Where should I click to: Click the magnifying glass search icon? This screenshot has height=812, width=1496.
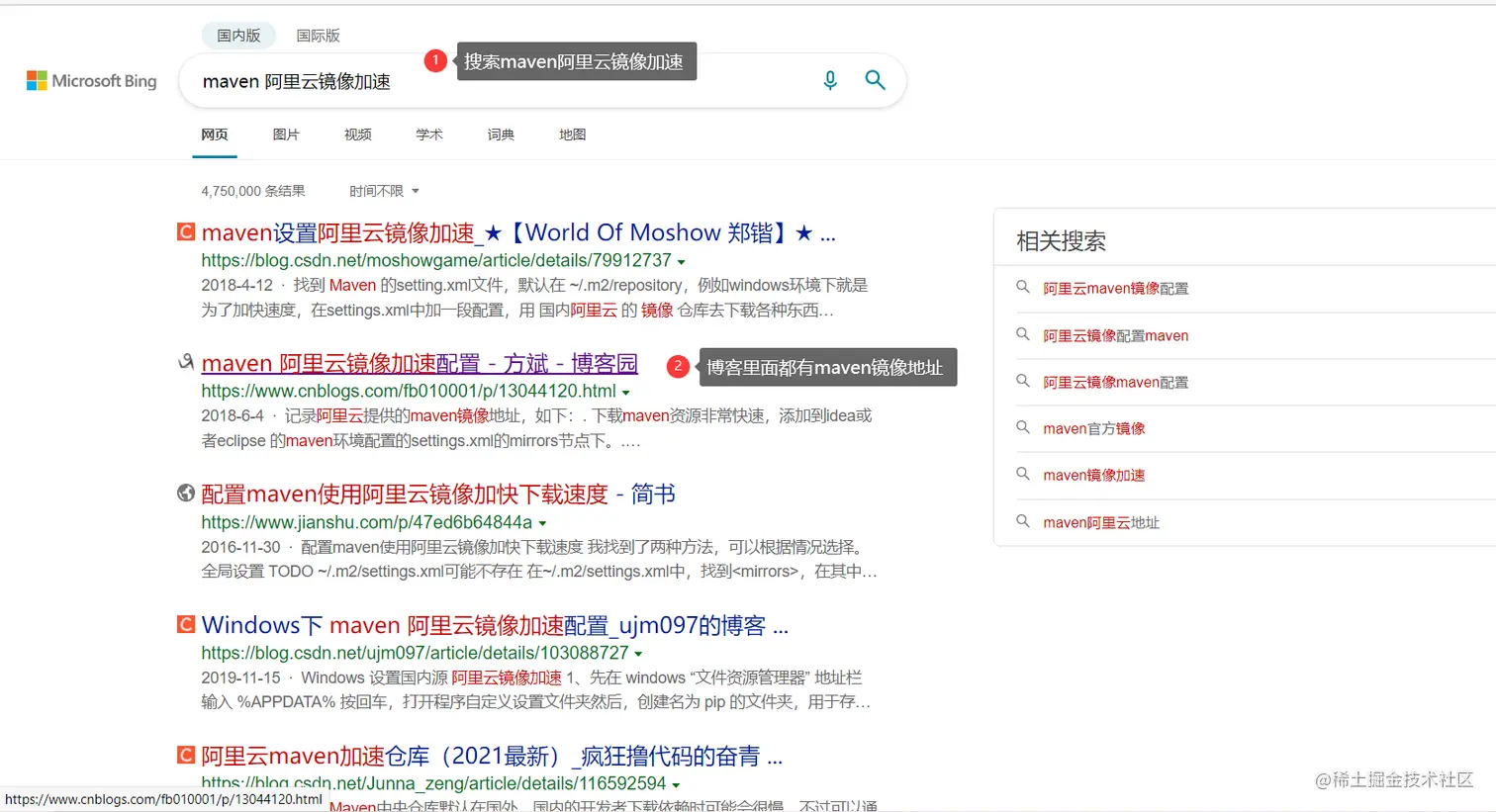(x=875, y=80)
